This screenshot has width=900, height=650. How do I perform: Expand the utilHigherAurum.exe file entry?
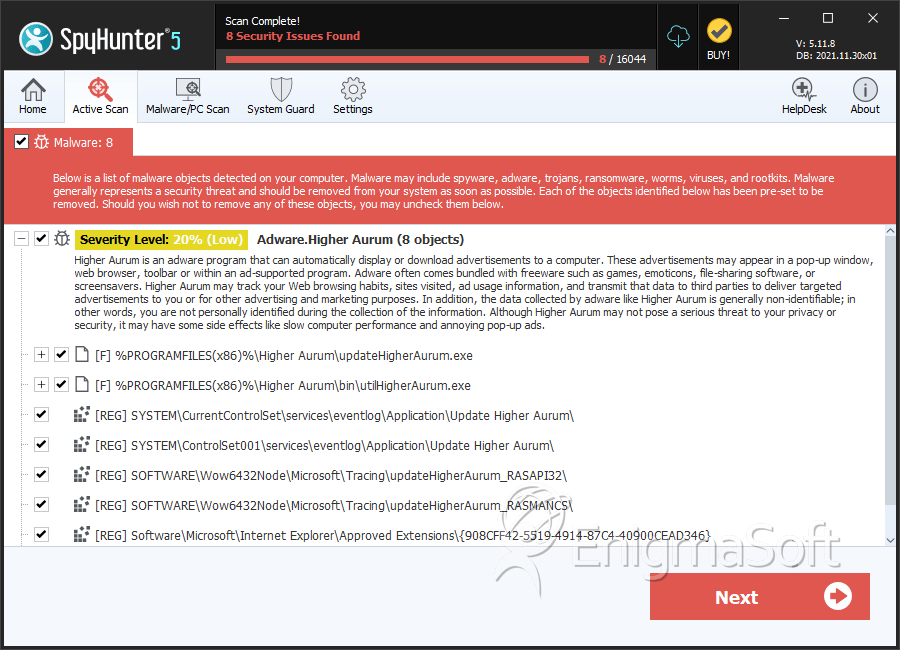pos(41,384)
